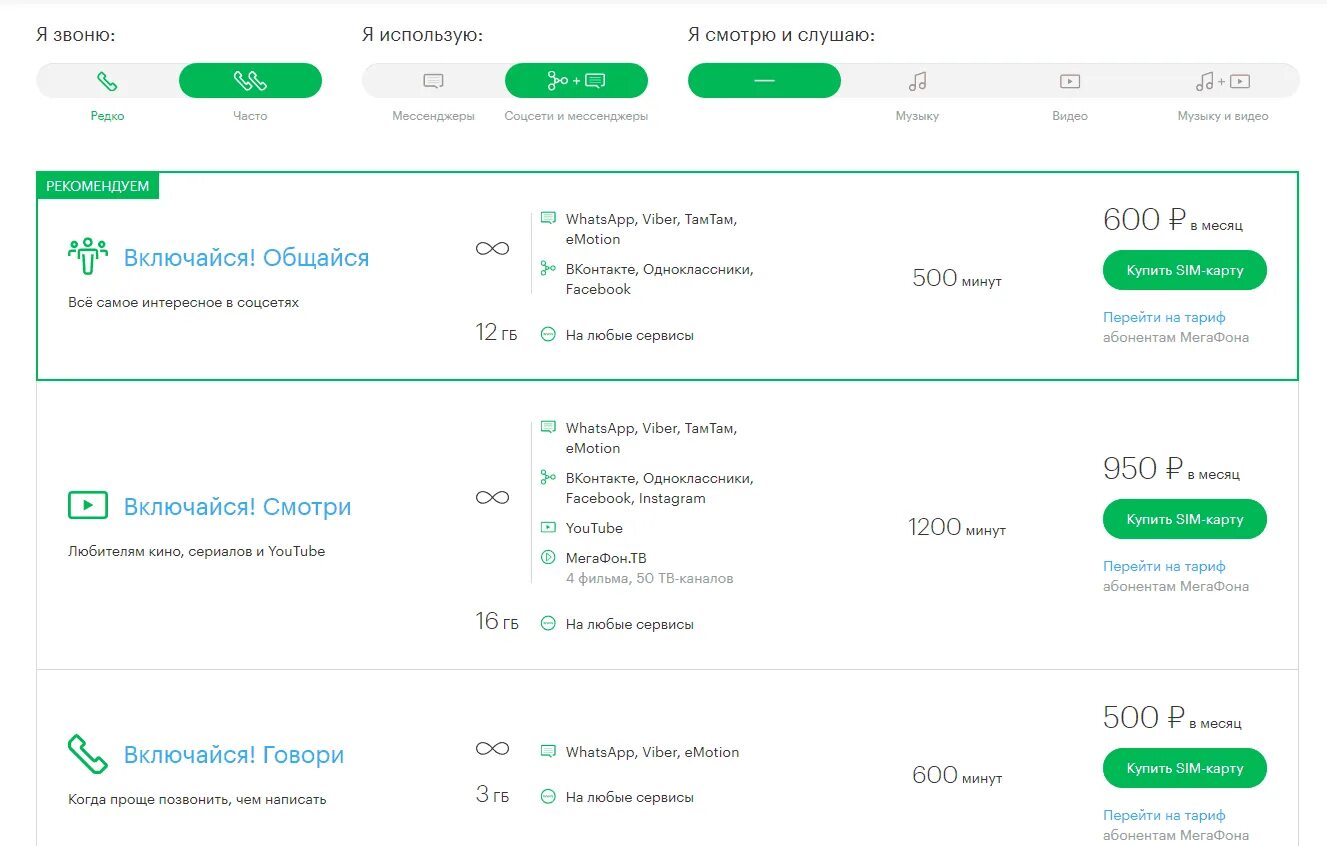This screenshot has width=1327, height=846.
Task: Click the infinity symbol in Говори row
Action: (x=492, y=748)
